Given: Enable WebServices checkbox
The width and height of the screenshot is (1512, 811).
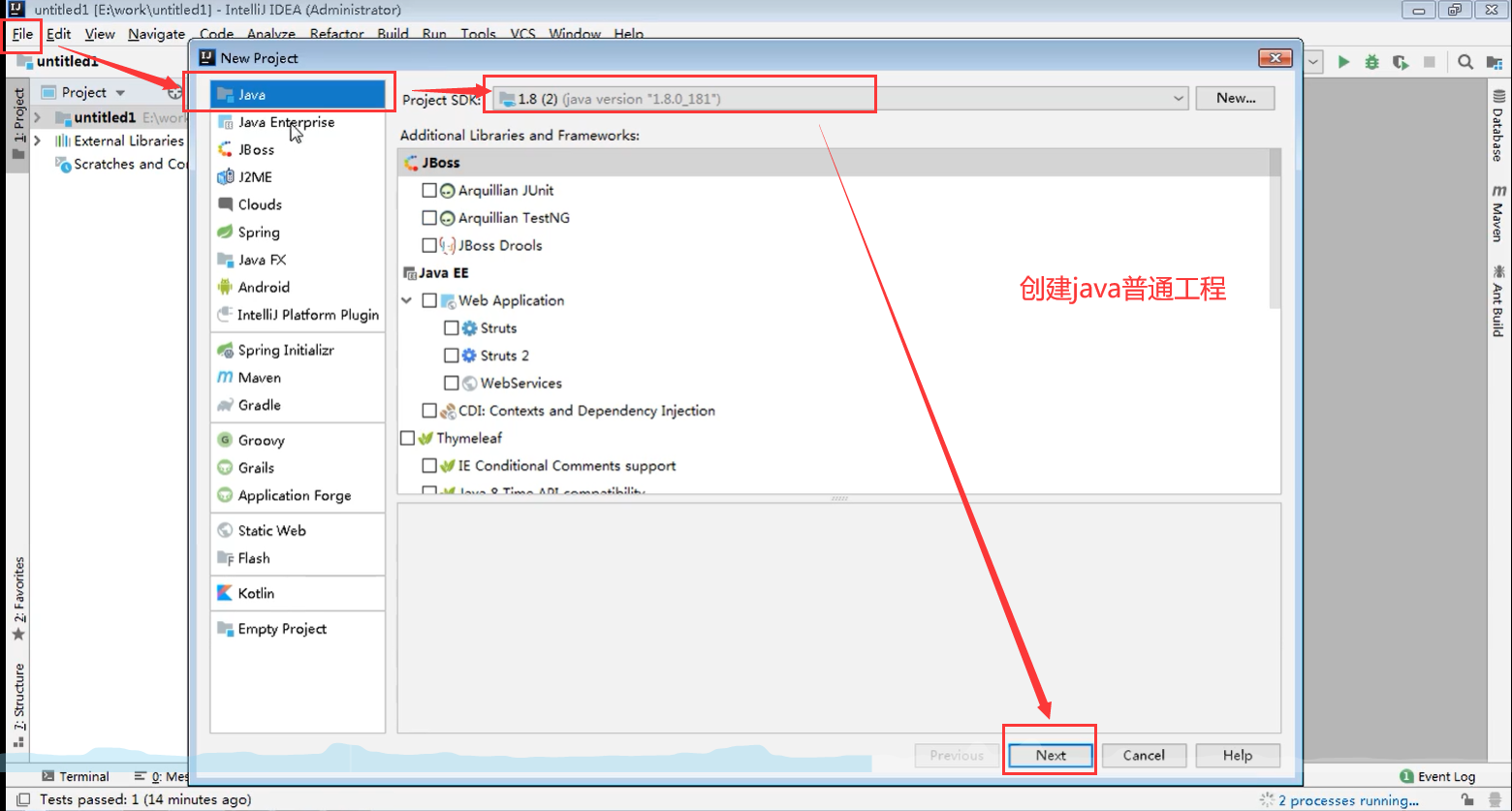Looking at the screenshot, I should 452,383.
